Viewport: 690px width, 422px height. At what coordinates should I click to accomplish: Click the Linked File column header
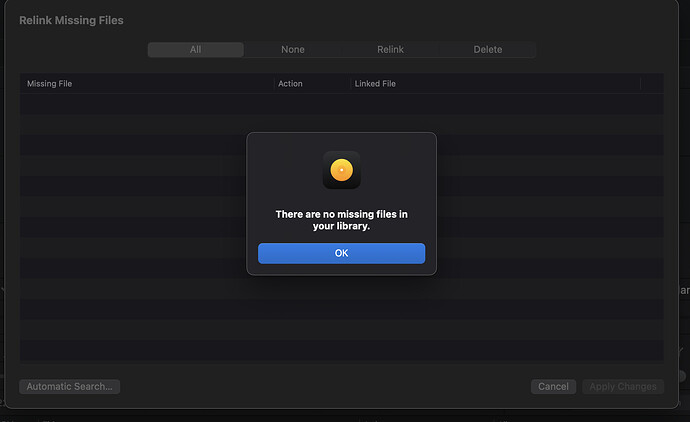click(494, 84)
